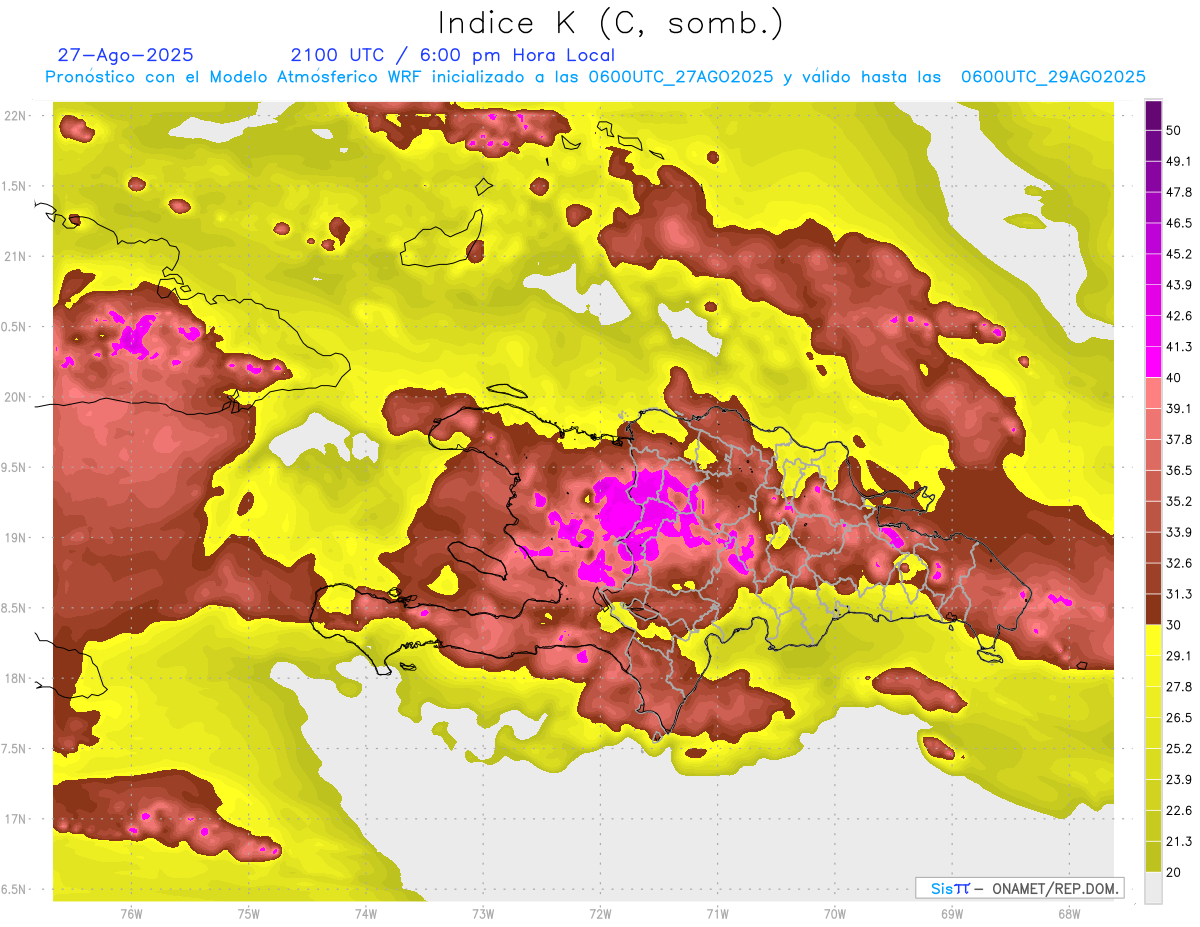Click the colorbar label "41.3"
The image size is (1200, 927).
pyautogui.click(x=1179, y=347)
